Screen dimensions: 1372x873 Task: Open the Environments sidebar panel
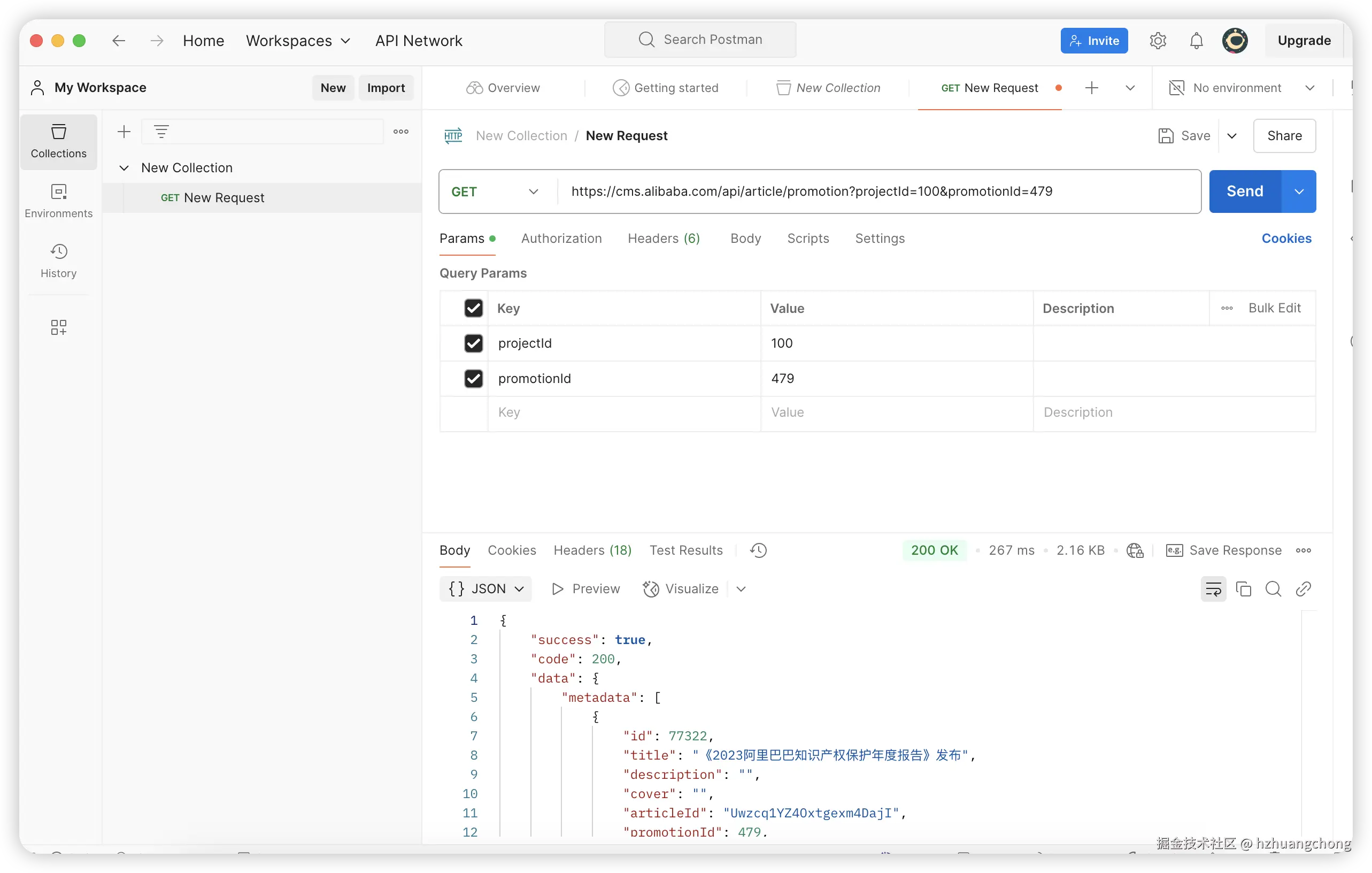(x=58, y=201)
